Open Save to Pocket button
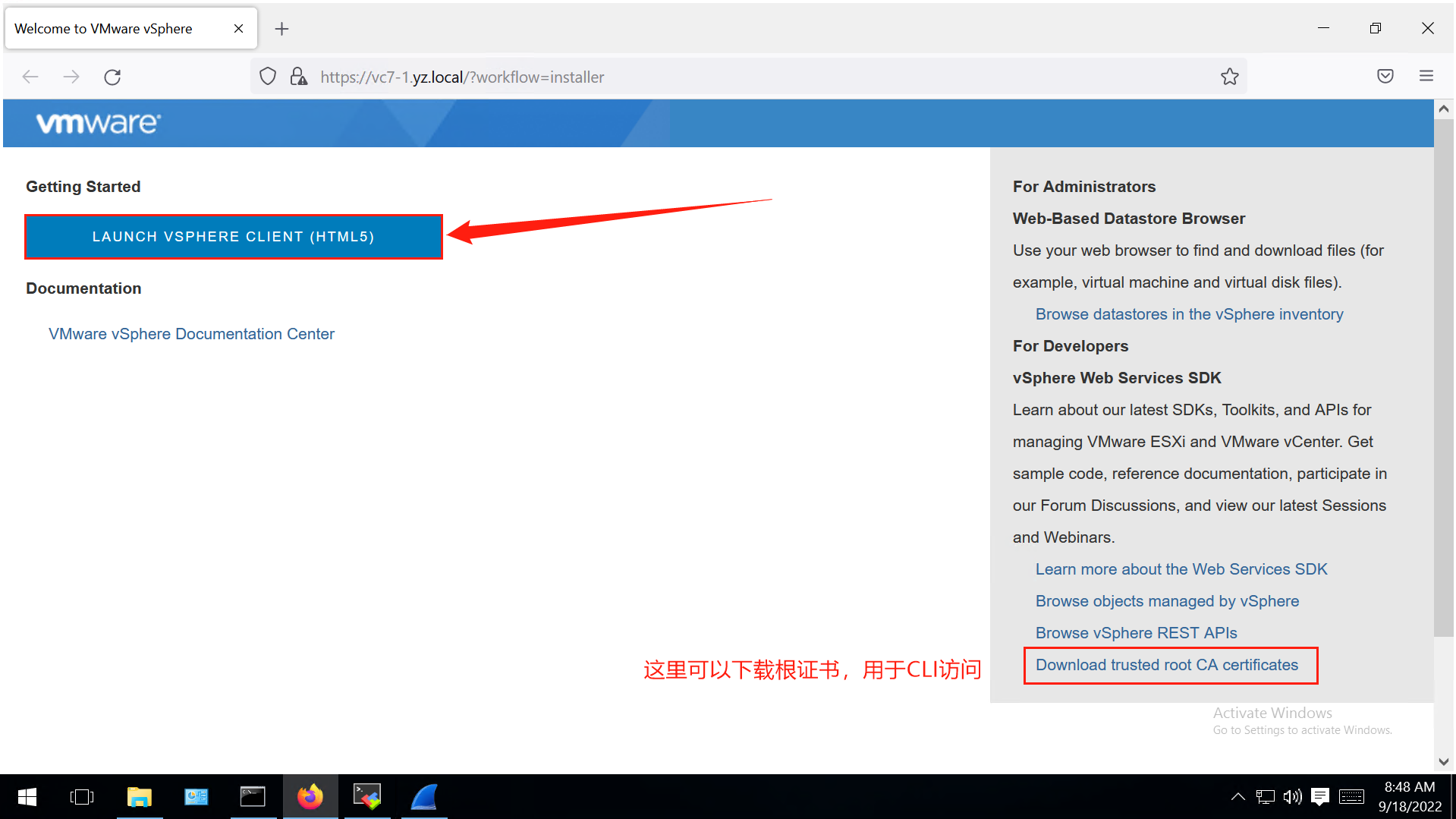 (1385, 77)
